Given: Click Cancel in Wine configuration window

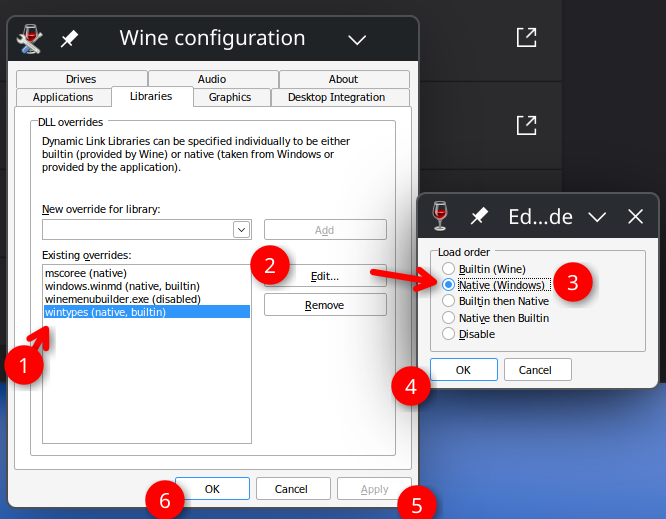Looking at the screenshot, I should point(293,489).
